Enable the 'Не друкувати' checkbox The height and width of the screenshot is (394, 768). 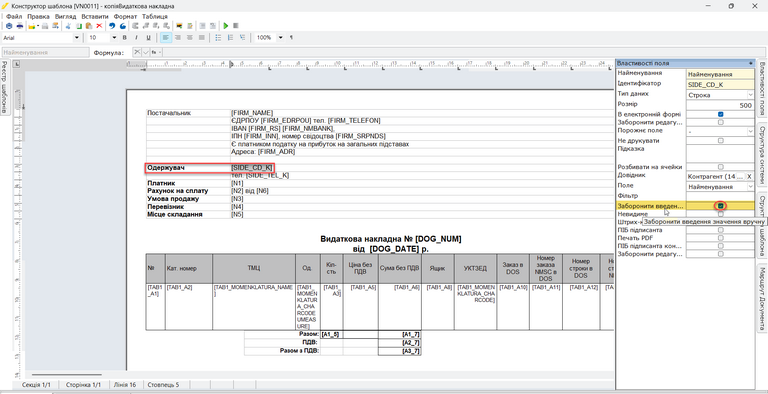click(x=720, y=140)
